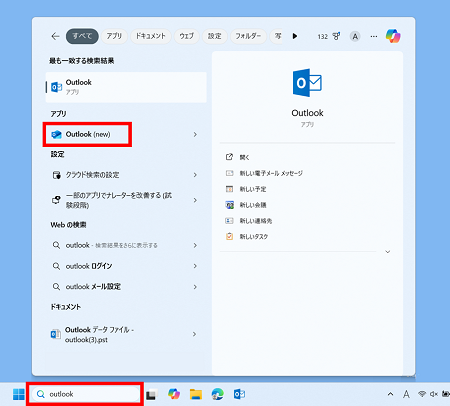Viewport: 450px width, 406px height.
Task: Open Microsoft Edge from the taskbar
Action: [218, 394]
